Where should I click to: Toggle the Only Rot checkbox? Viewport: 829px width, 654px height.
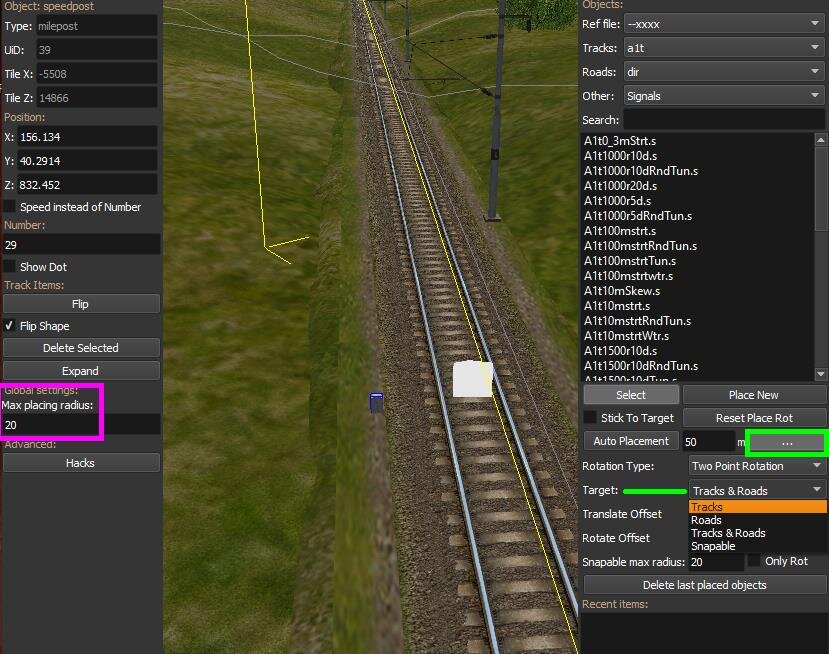coord(755,561)
